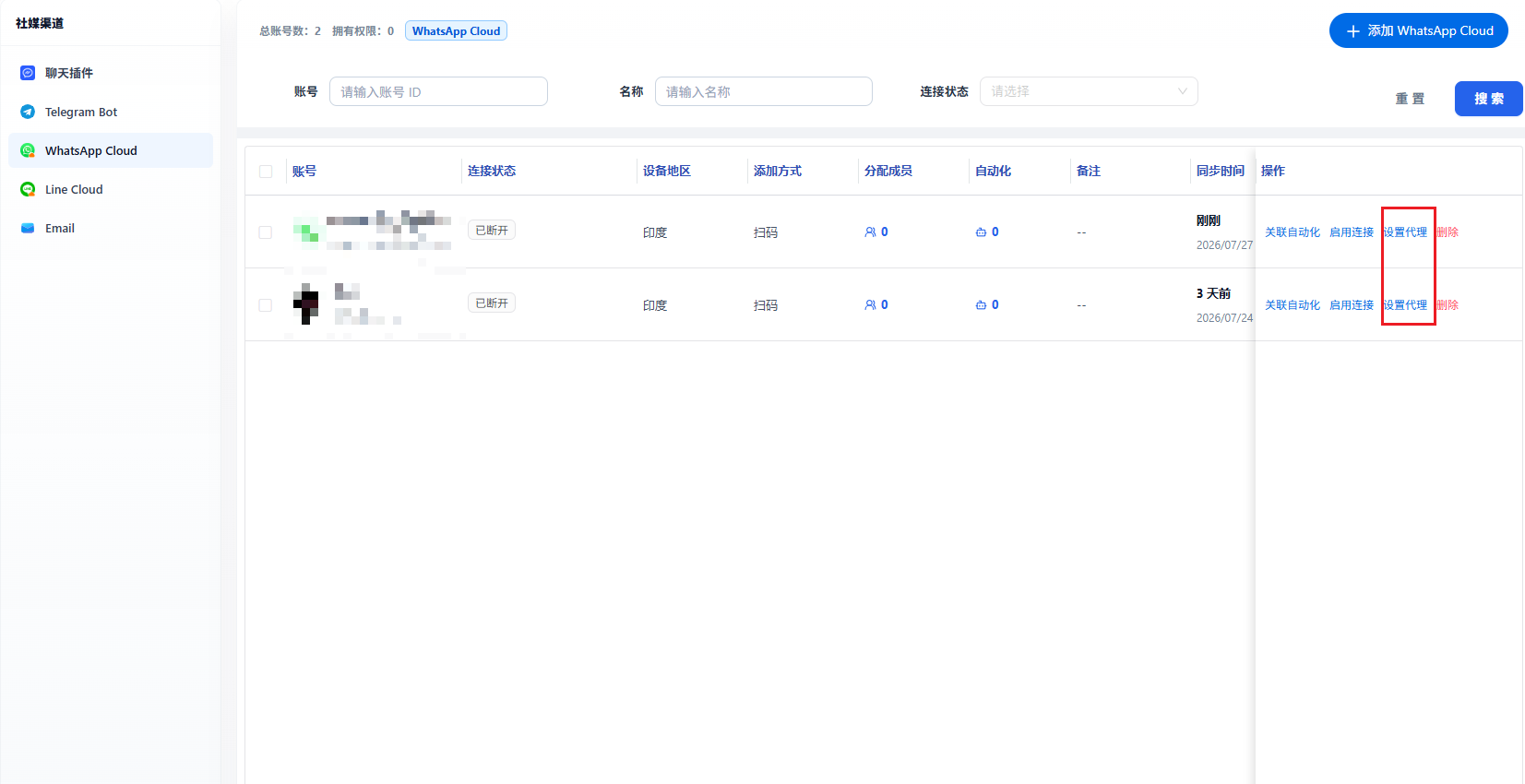1525x784 pixels.
Task: Click the second row automation robot icon
Action: coord(981,305)
